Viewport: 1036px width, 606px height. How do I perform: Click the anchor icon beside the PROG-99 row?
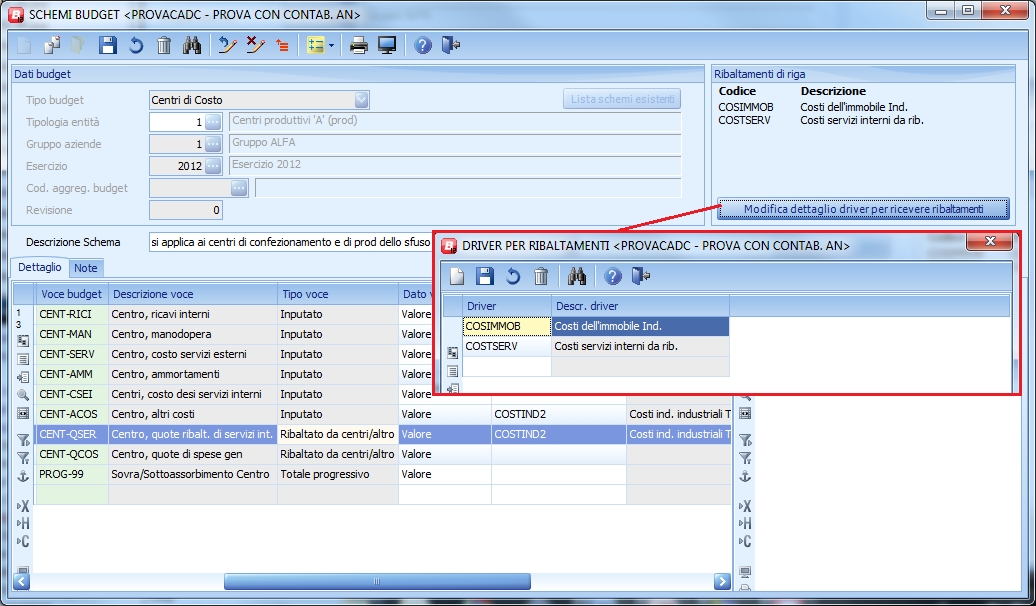(x=23, y=476)
